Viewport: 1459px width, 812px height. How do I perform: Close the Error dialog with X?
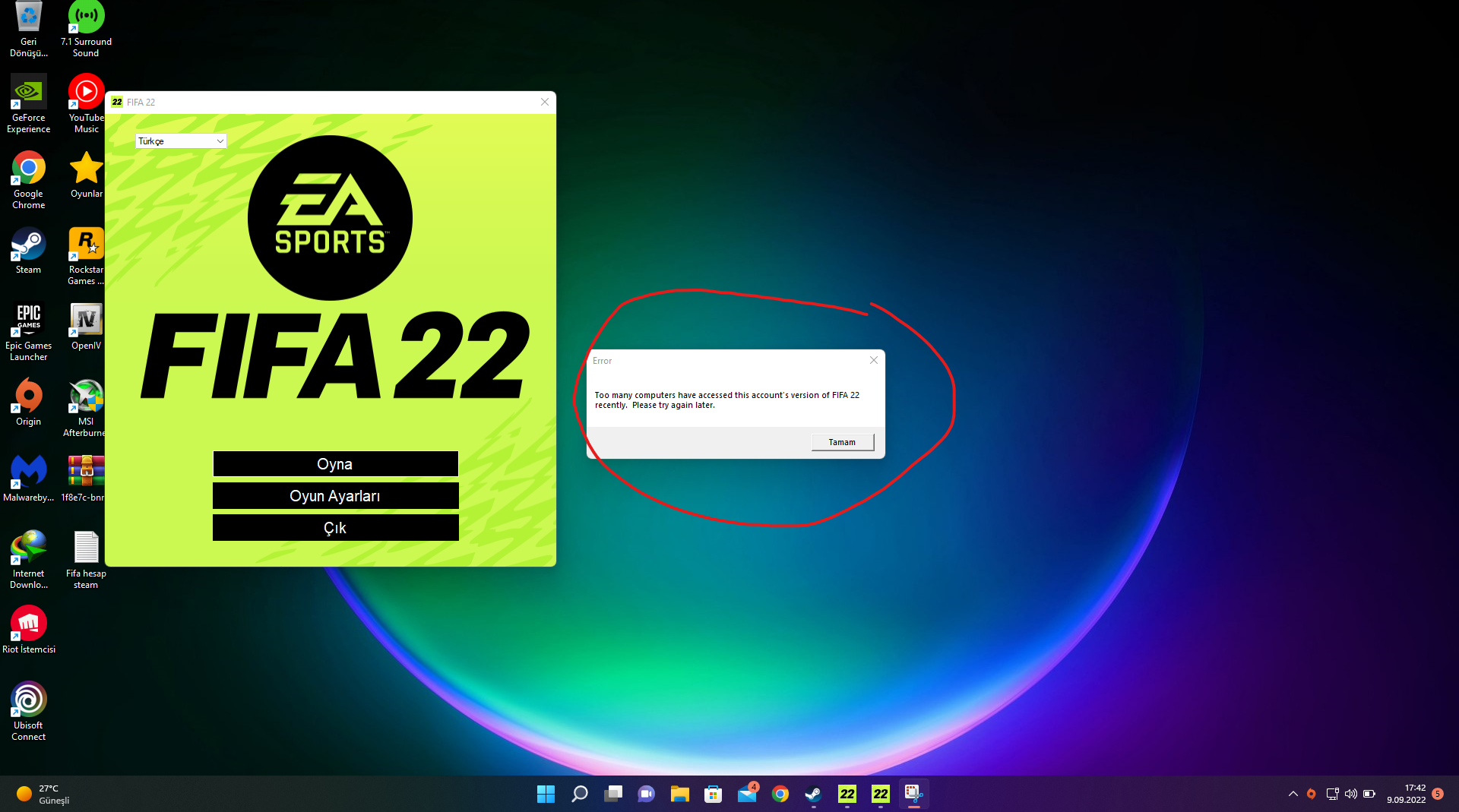point(874,360)
